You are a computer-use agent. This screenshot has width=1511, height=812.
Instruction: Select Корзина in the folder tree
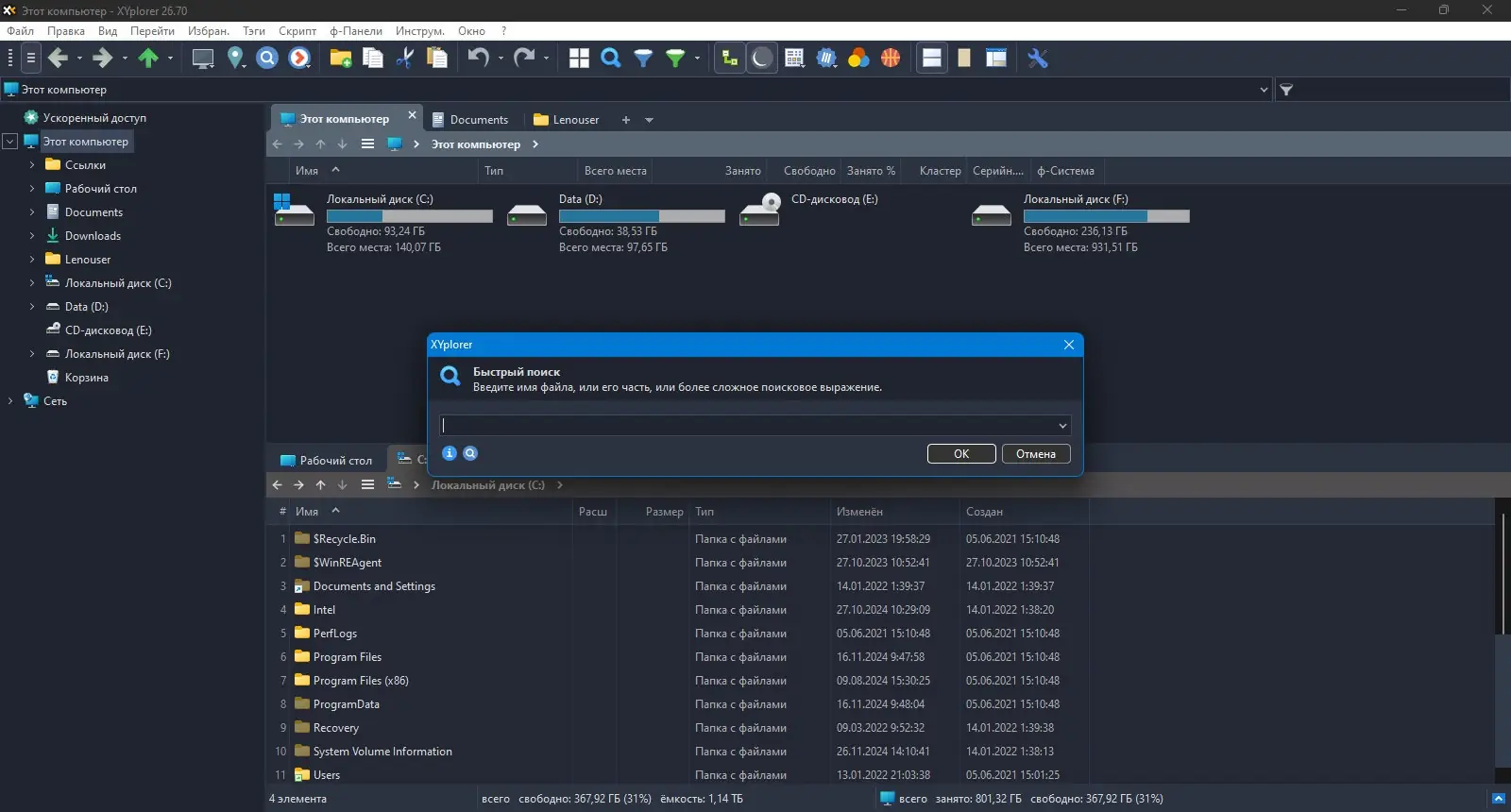coord(86,378)
